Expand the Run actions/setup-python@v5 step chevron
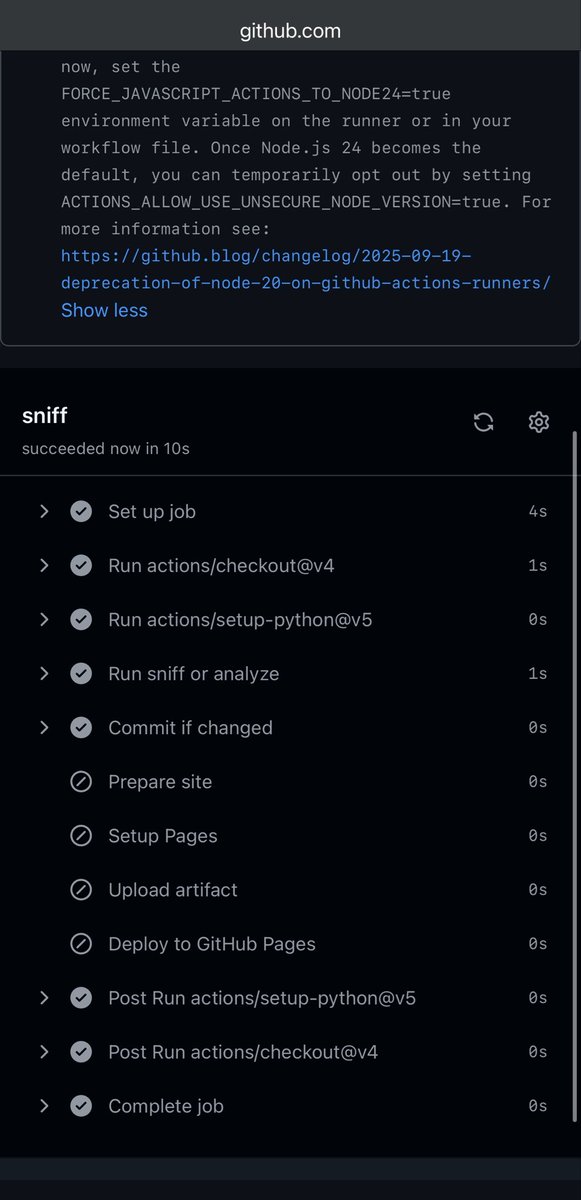 coord(44,620)
